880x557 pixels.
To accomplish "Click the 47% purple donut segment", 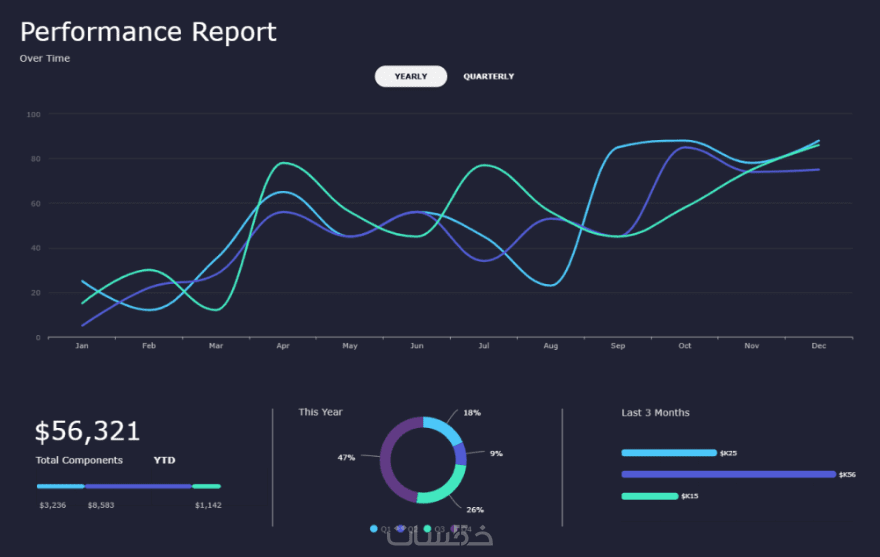I will [388, 458].
